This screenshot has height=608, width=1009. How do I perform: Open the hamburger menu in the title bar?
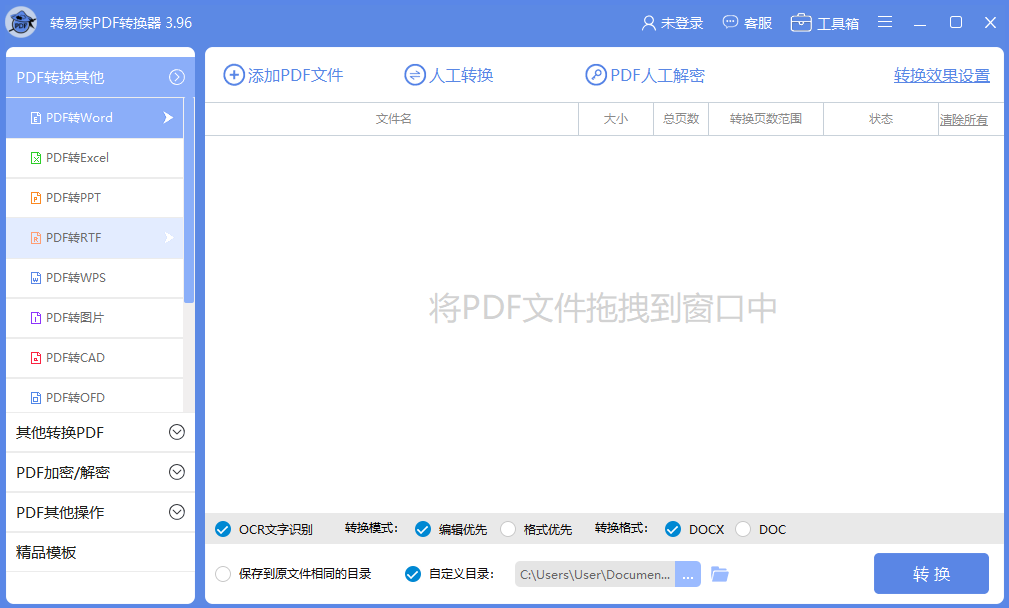click(x=884, y=21)
